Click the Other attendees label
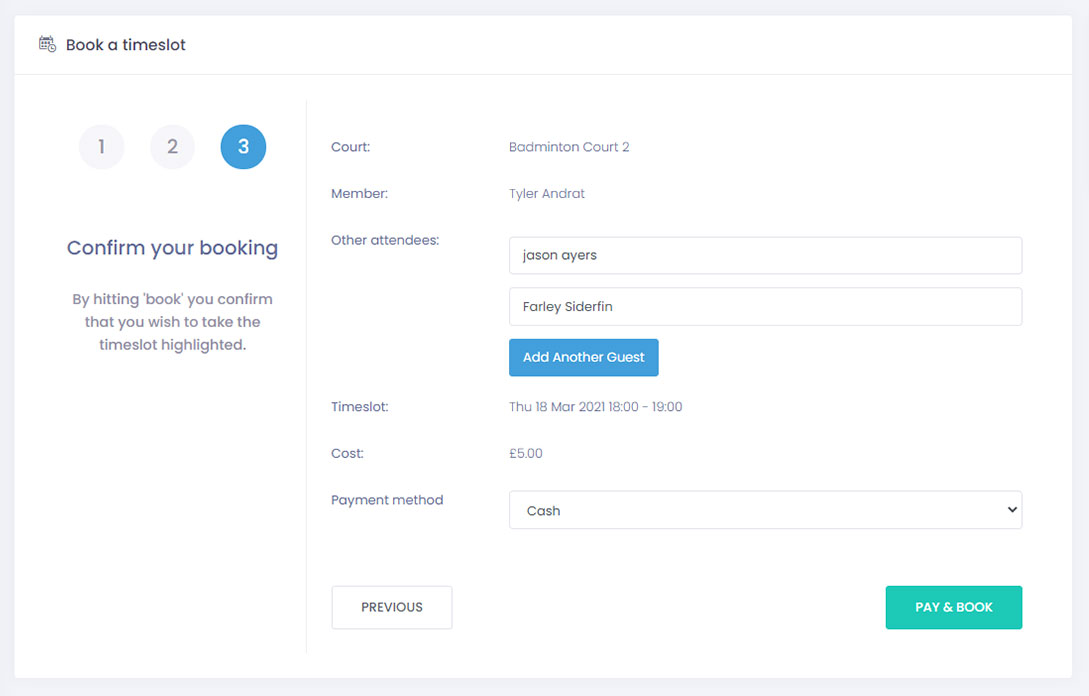 pos(385,240)
